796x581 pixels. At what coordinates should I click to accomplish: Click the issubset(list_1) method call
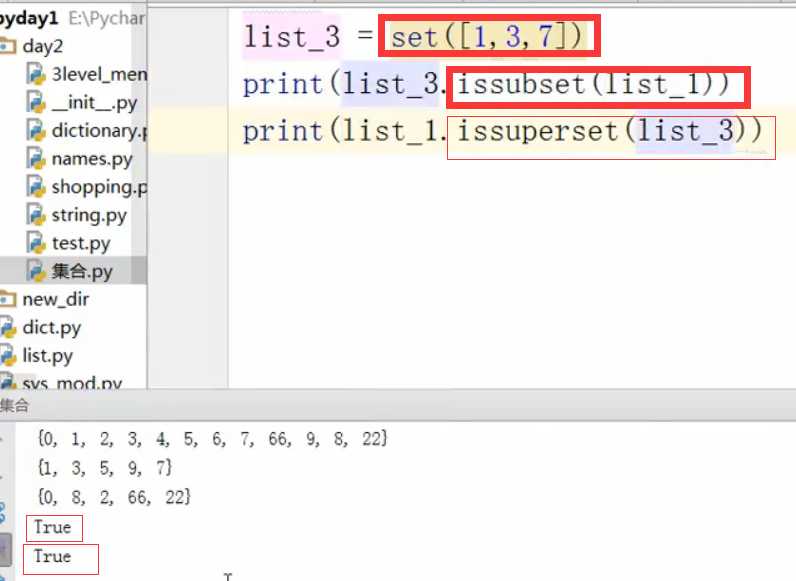click(x=592, y=85)
